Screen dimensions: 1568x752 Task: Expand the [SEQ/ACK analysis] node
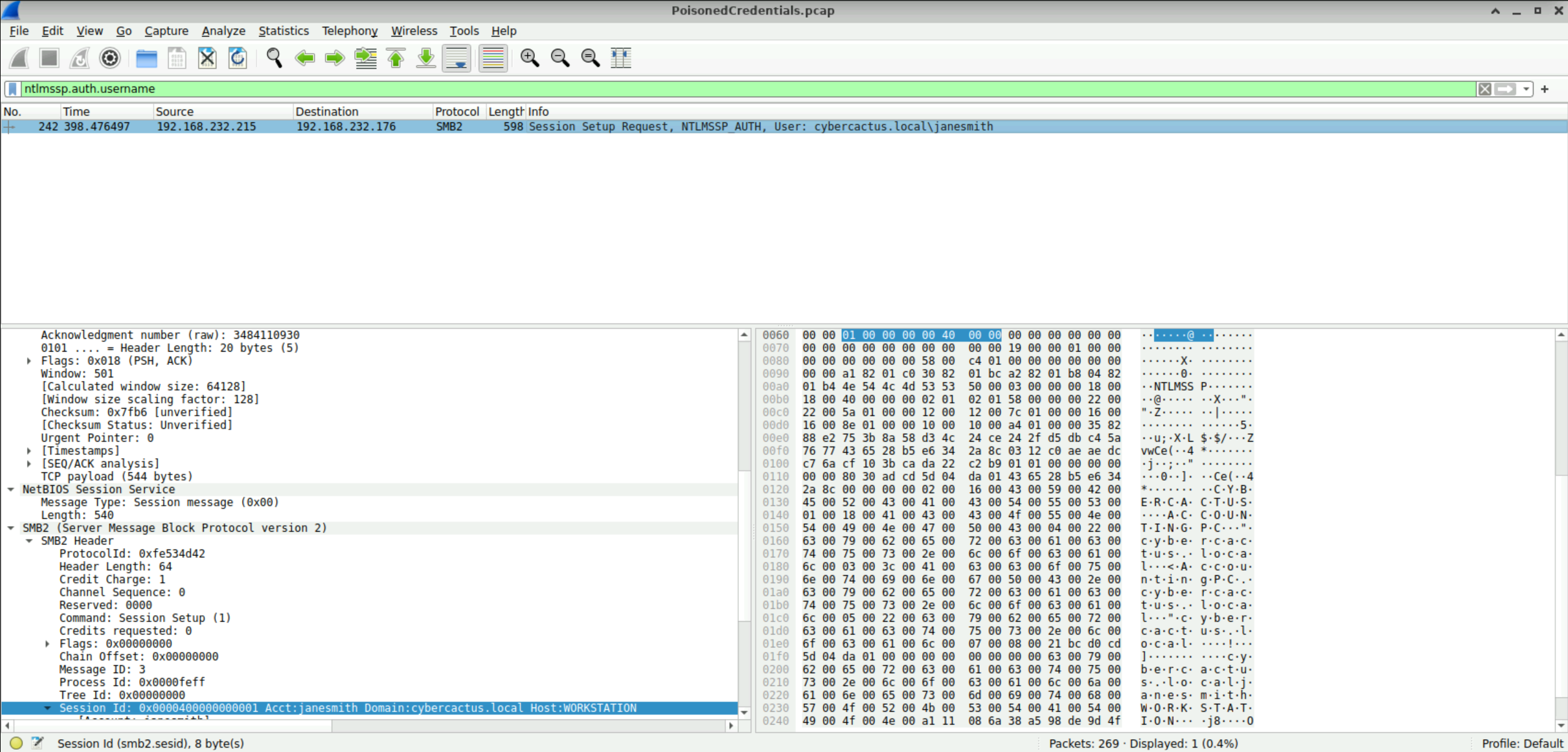click(x=29, y=464)
